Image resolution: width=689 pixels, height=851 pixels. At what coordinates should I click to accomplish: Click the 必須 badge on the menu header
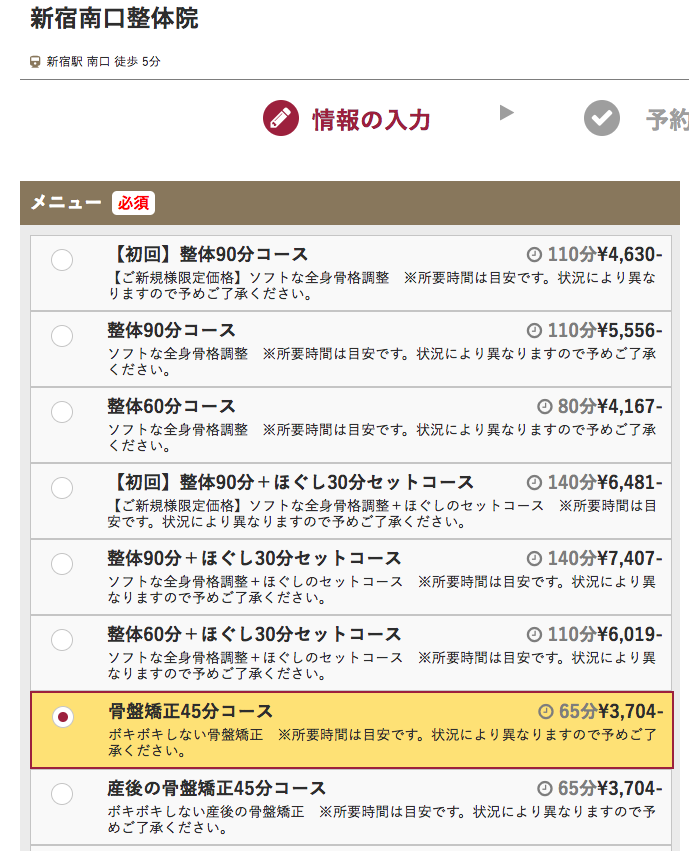[x=133, y=203]
